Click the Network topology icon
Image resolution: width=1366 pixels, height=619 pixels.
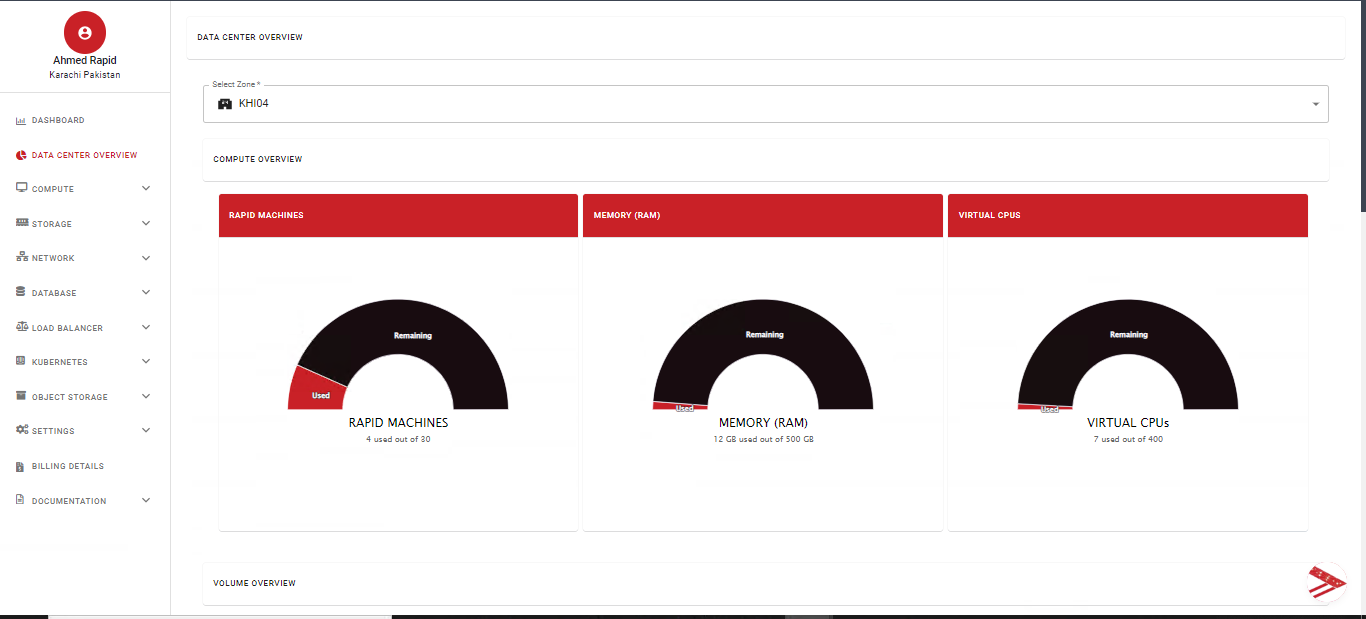[21, 257]
